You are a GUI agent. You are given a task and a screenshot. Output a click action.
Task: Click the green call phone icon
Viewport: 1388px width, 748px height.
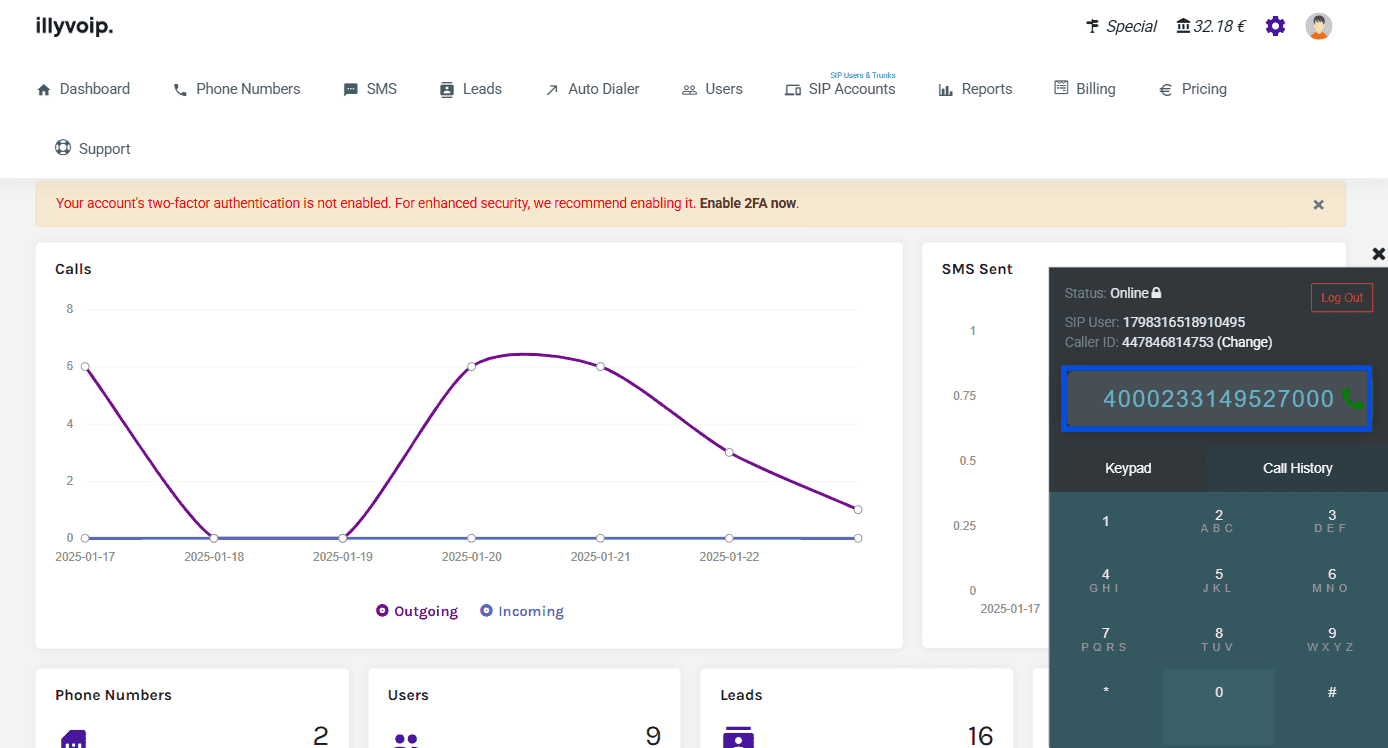(1352, 399)
